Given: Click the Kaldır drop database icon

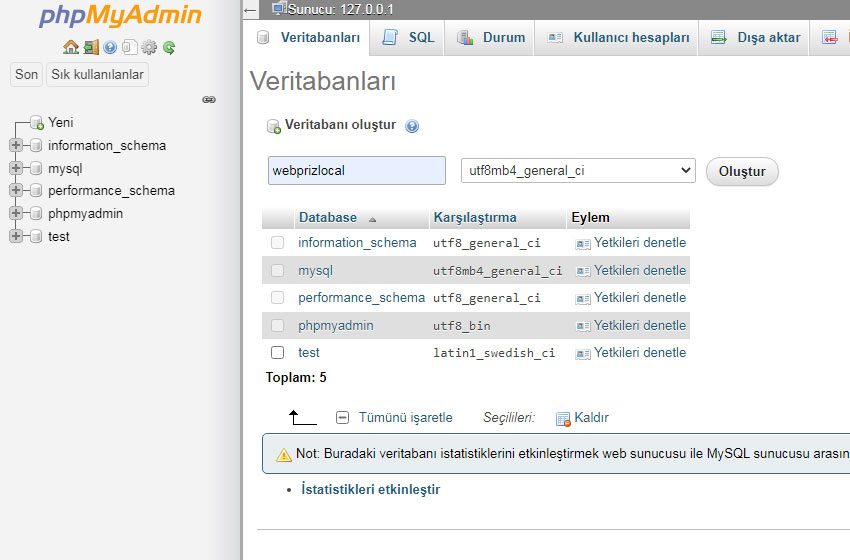Looking at the screenshot, I should point(563,419).
